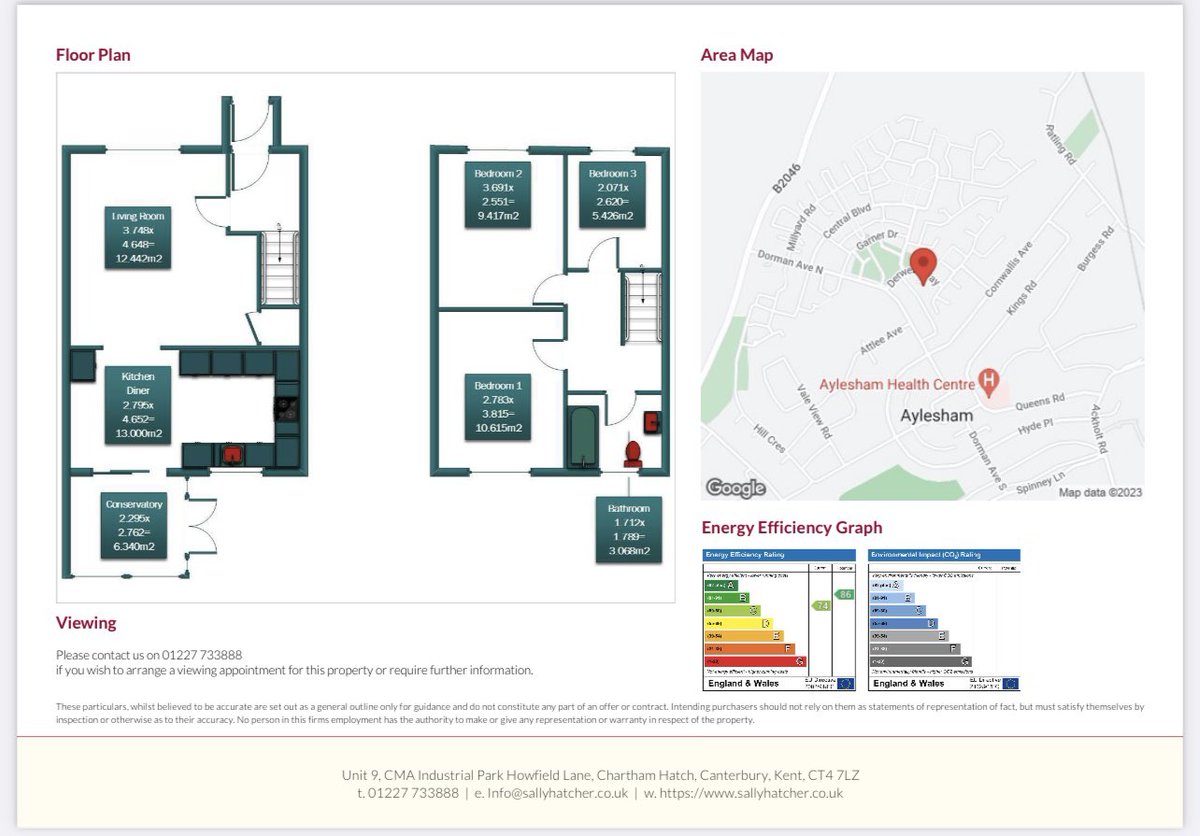Click the EU flag under Energy Efficiency Rating
This screenshot has width=1200, height=836.
pyautogui.click(x=845, y=683)
